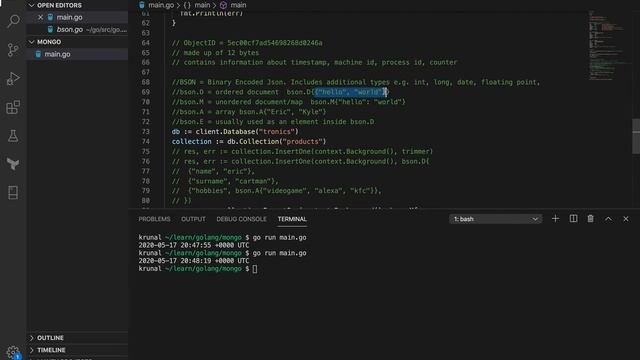Open the MongoDB leaf view

(13, 164)
